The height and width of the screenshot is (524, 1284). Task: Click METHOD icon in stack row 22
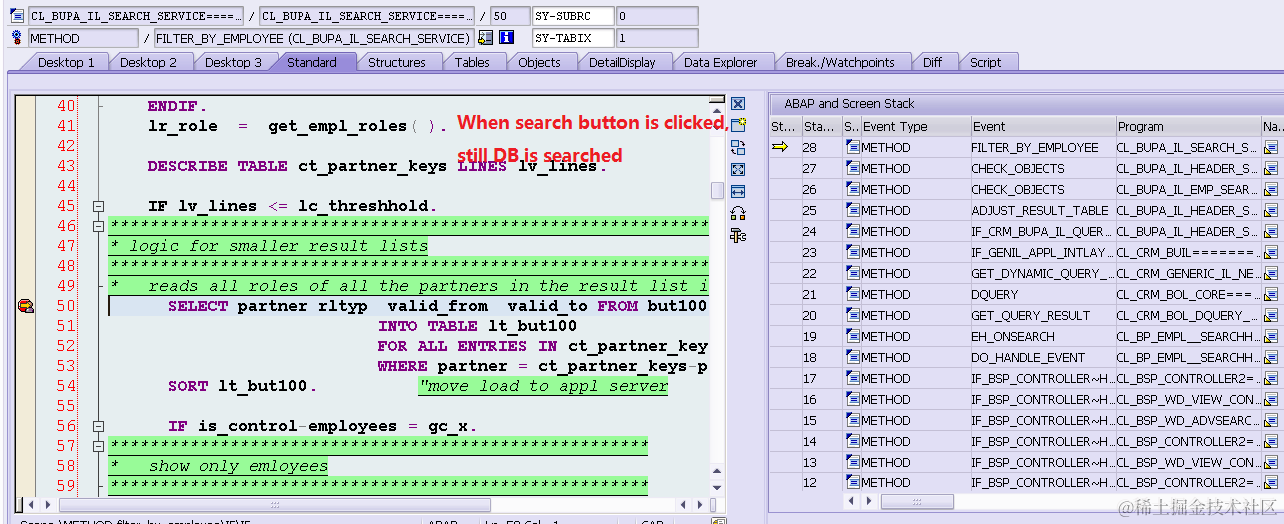(853, 273)
